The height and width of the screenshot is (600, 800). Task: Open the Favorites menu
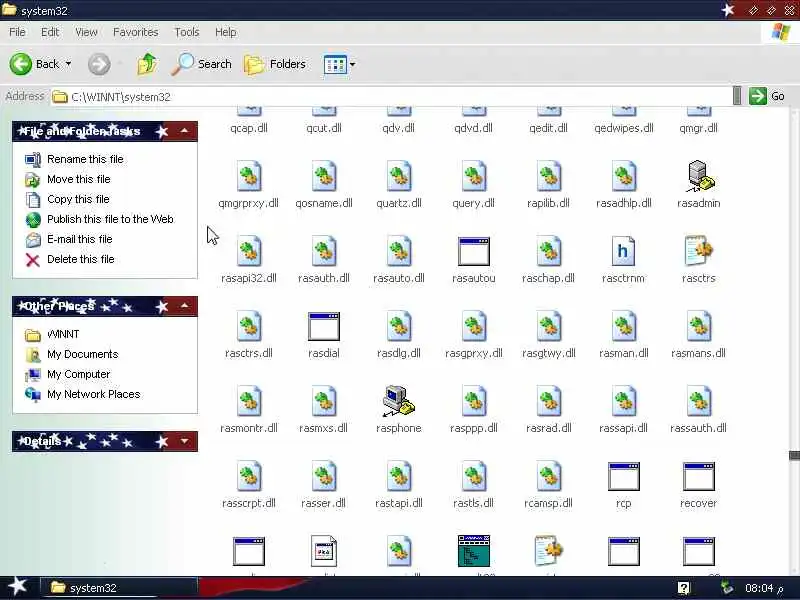coord(136,32)
